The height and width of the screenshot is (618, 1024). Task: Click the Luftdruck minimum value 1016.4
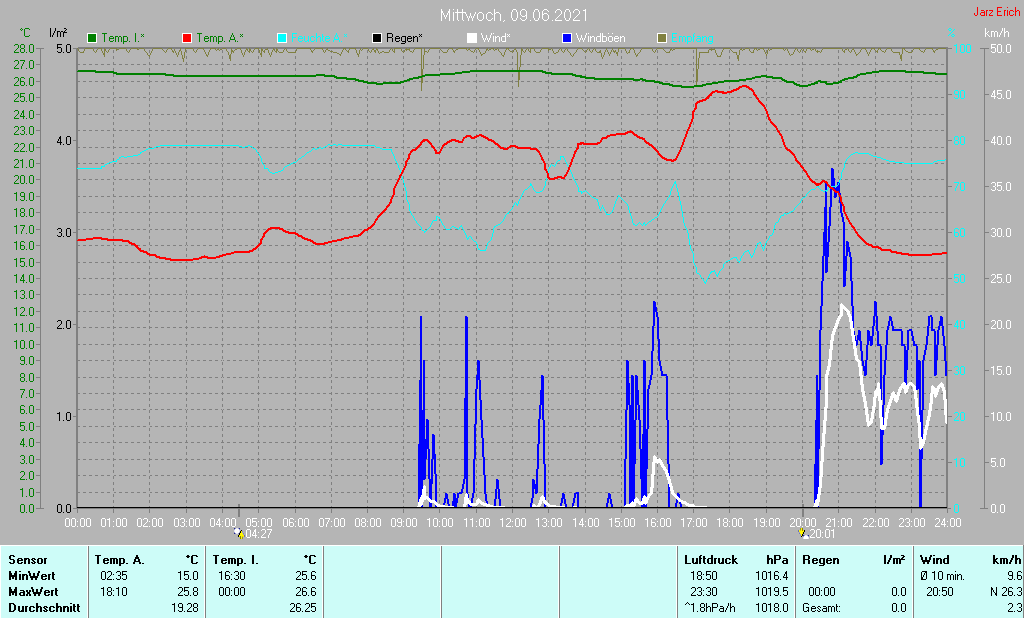point(771,576)
